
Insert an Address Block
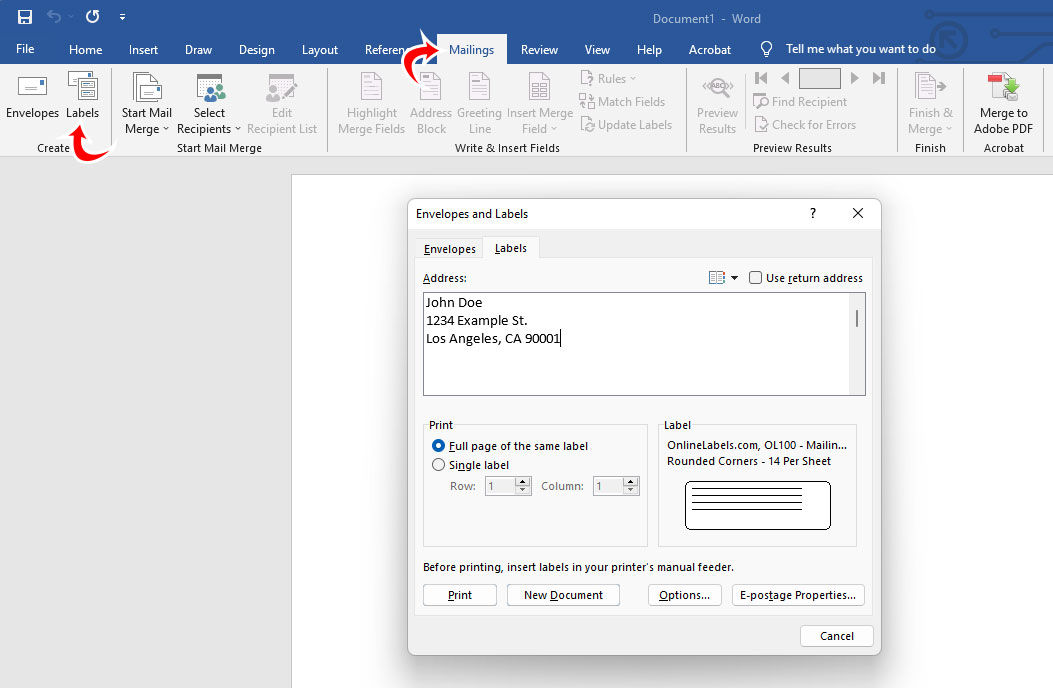[x=430, y=100]
